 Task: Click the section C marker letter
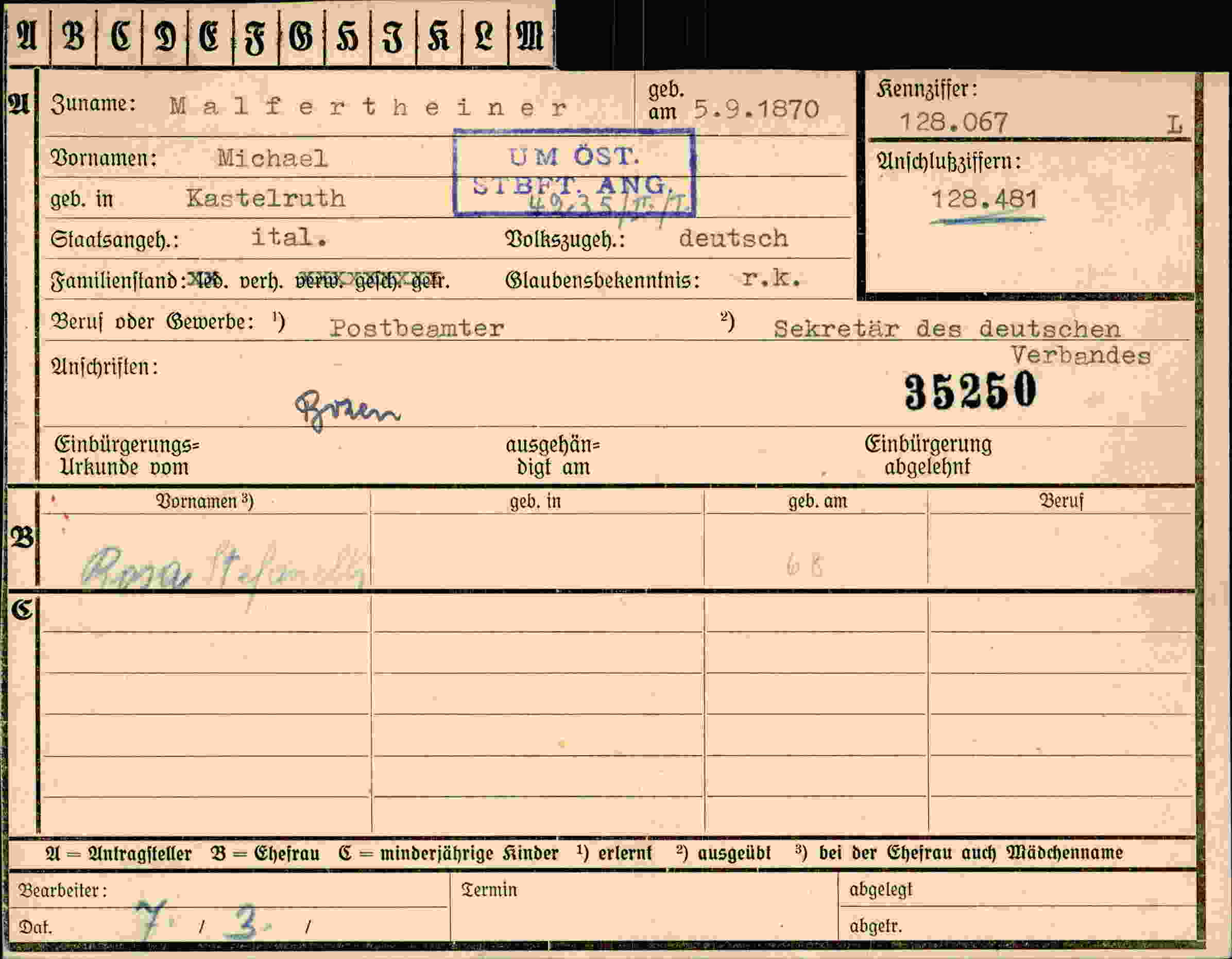22,609
